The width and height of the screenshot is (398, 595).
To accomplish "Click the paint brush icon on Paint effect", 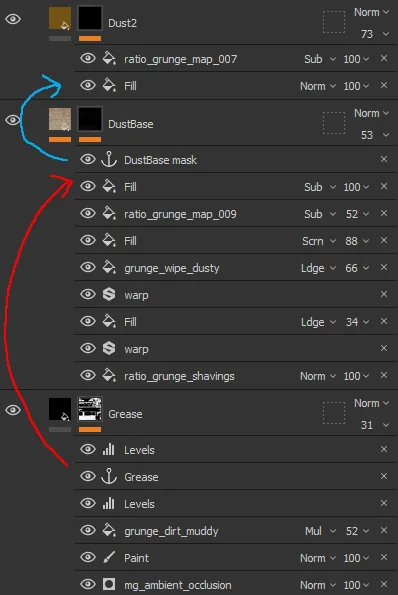I will (x=109, y=557).
